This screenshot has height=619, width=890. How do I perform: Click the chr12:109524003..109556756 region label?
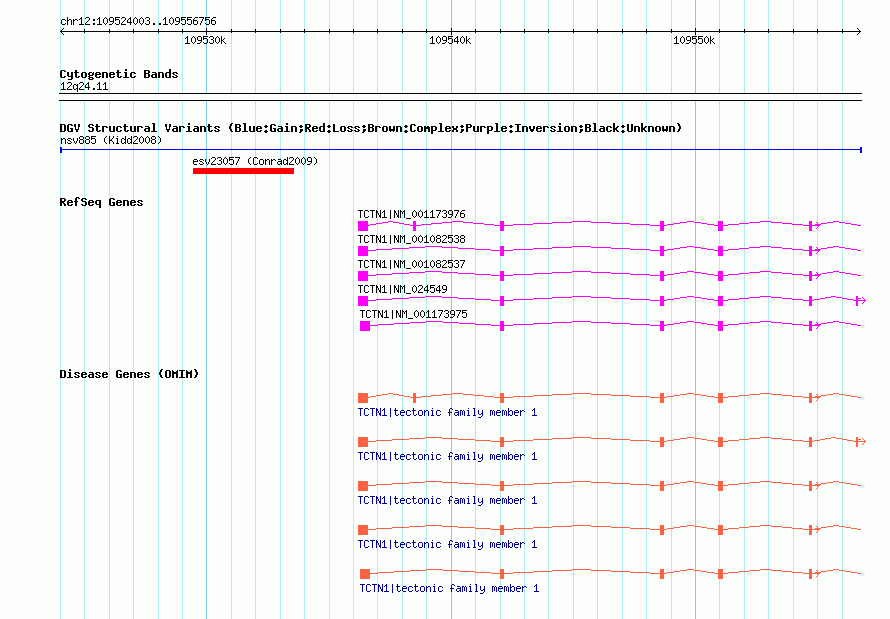point(138,22)
